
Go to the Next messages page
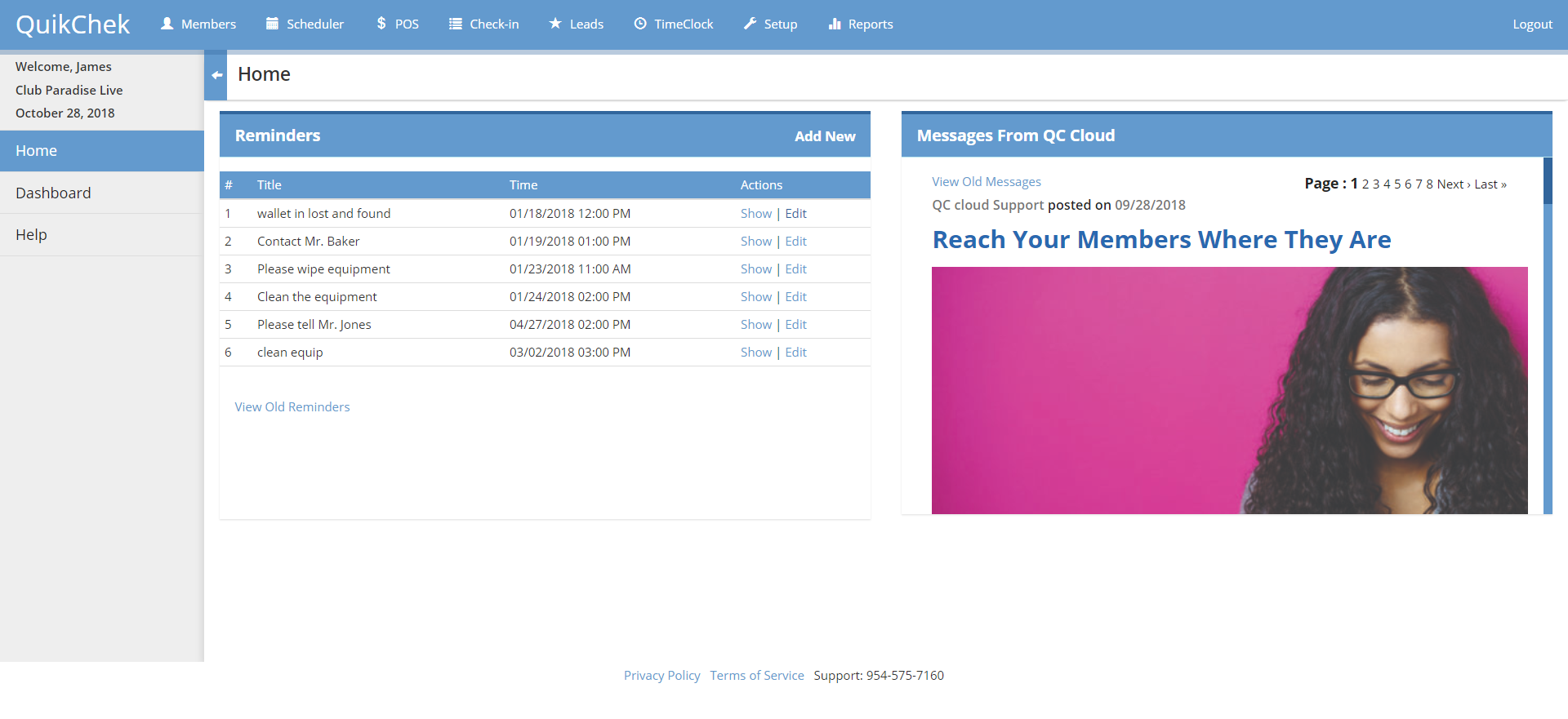coord(1453,184)
